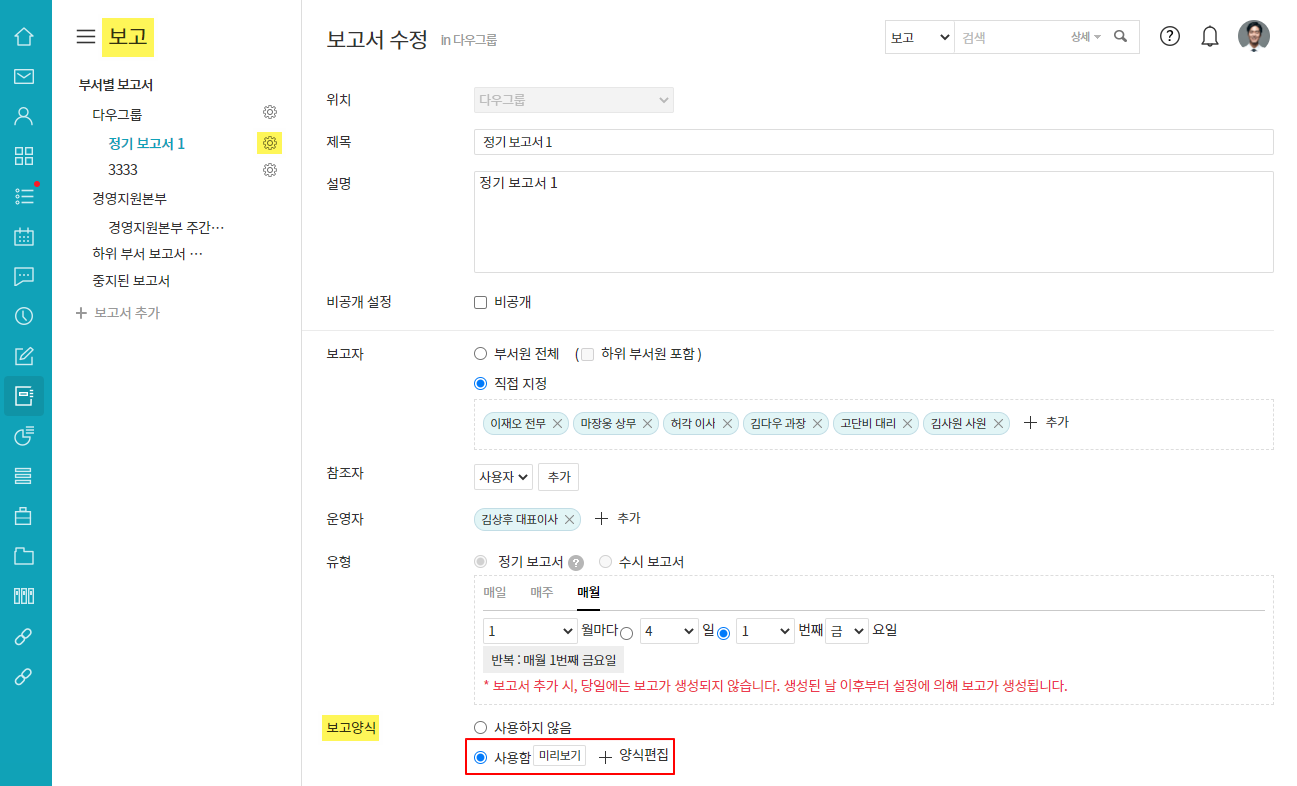Click the notification bell icon
The height and width of the screenshot is (786, 1297).
pos(1210,37)
